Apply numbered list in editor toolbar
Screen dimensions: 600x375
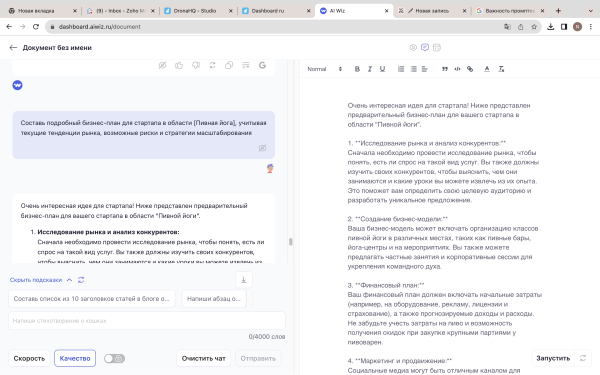[x=401, y=69]
